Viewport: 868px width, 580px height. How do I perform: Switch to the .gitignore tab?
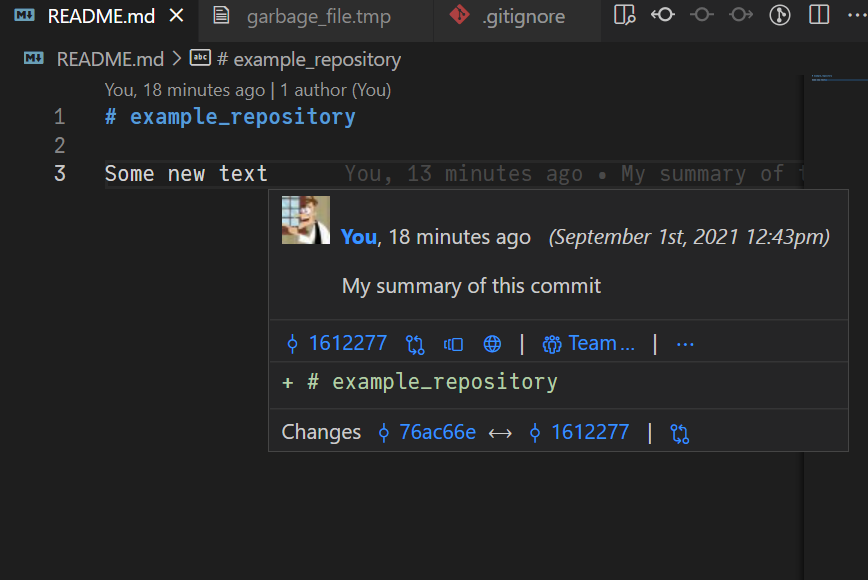[x=522, y=17]
